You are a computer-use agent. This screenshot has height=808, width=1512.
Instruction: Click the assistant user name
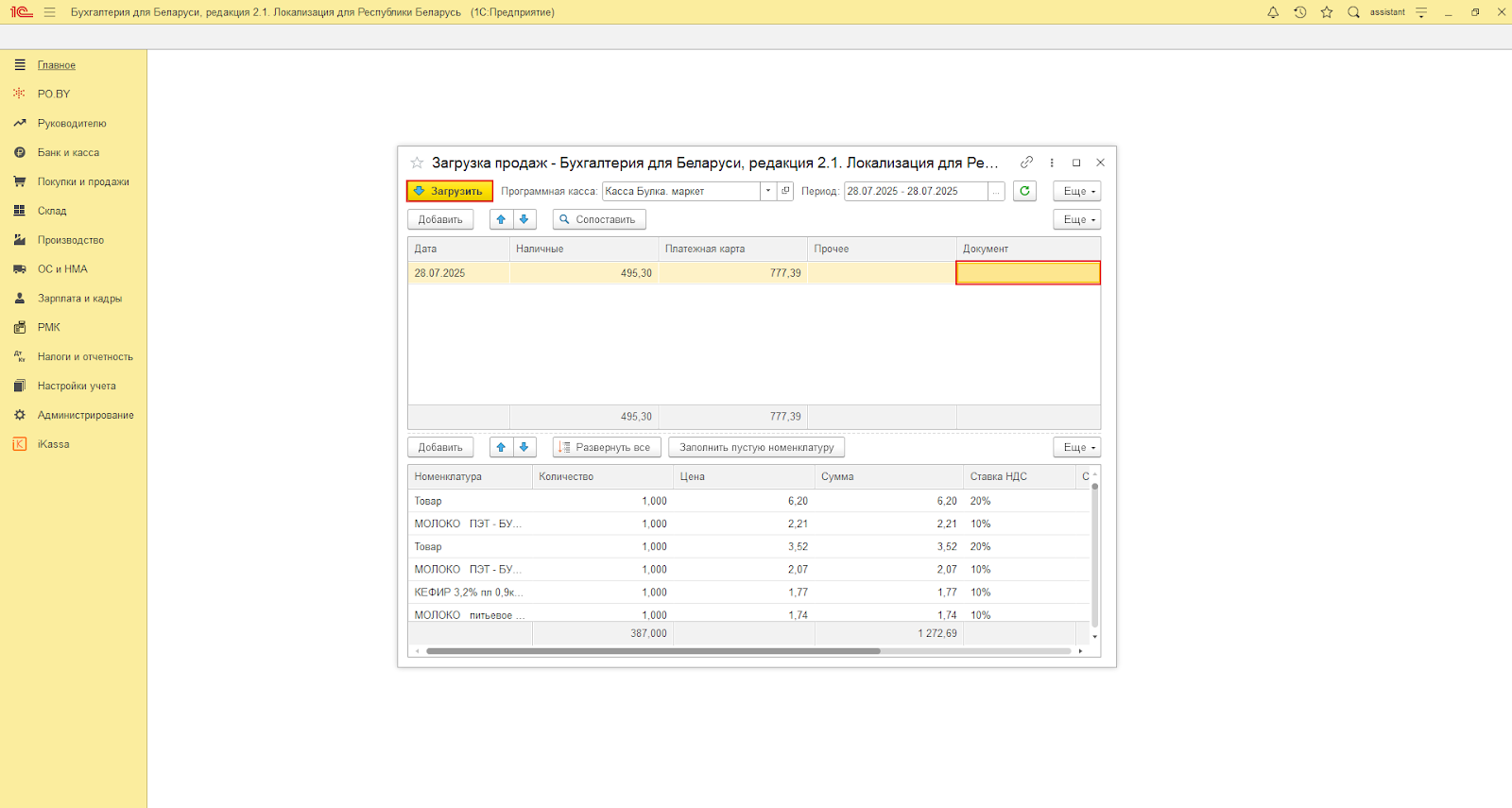(1387, 12)
